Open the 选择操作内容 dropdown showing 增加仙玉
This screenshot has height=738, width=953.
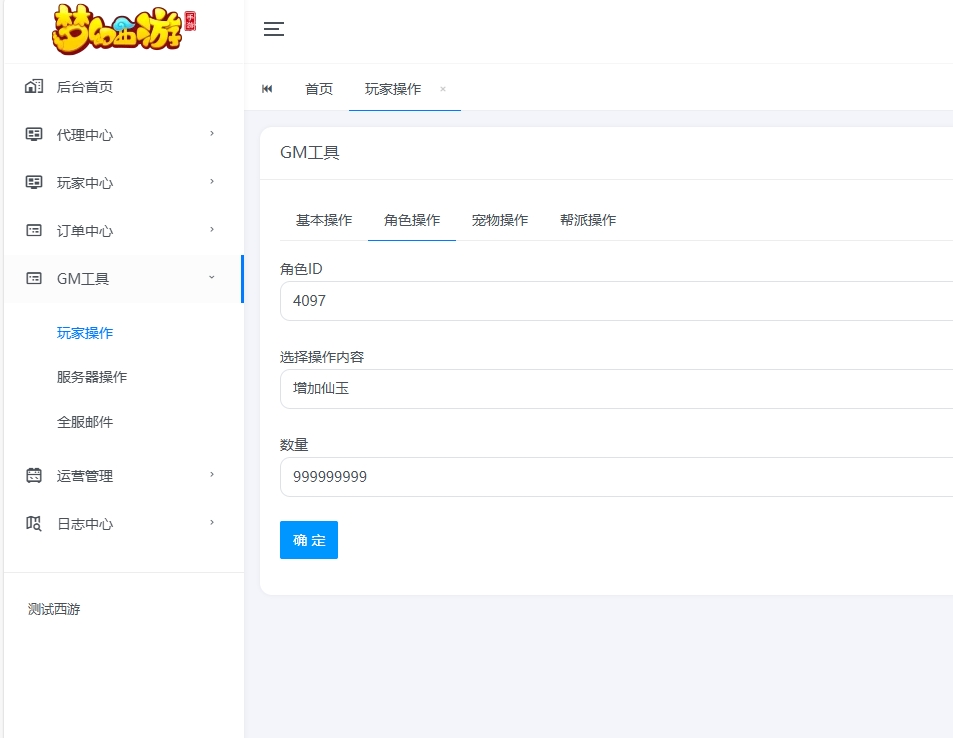pos(616,389)
